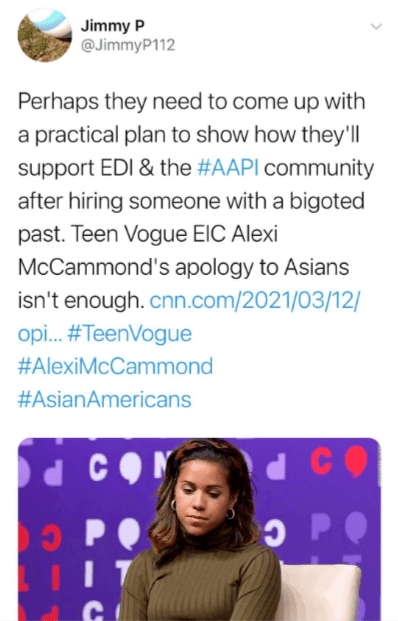Tap the red speech-bubble graphic in photo corner
This screenshot has width=398, height=621.
click(356, 461)
